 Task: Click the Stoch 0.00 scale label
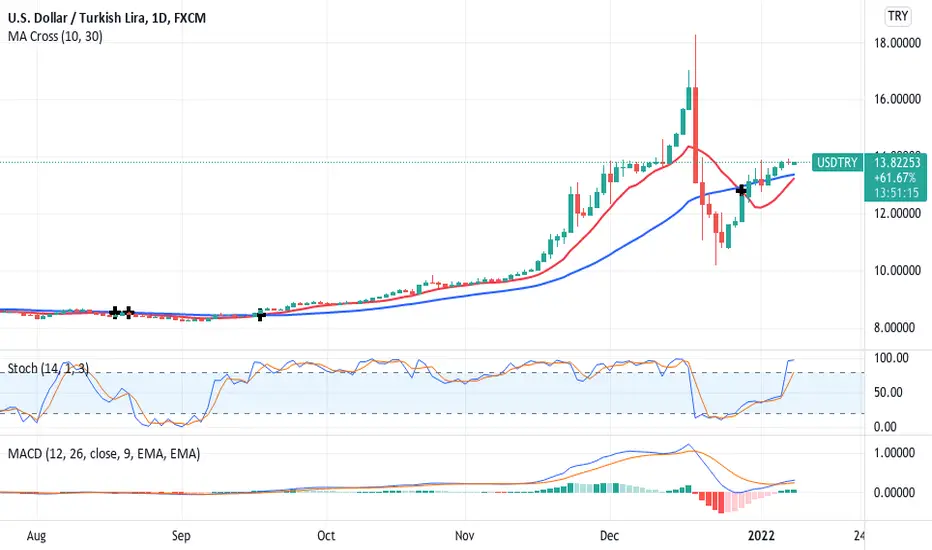[885, 427]
